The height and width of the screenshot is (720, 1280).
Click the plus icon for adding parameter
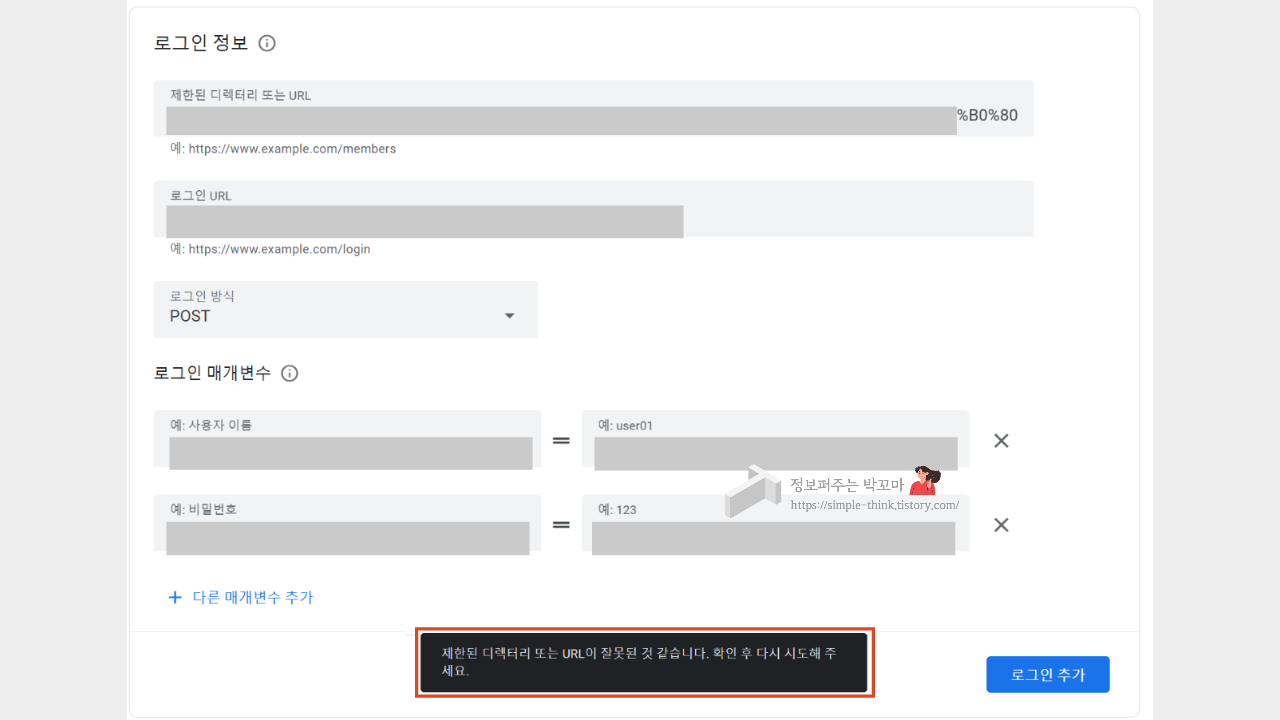[175, 597]
